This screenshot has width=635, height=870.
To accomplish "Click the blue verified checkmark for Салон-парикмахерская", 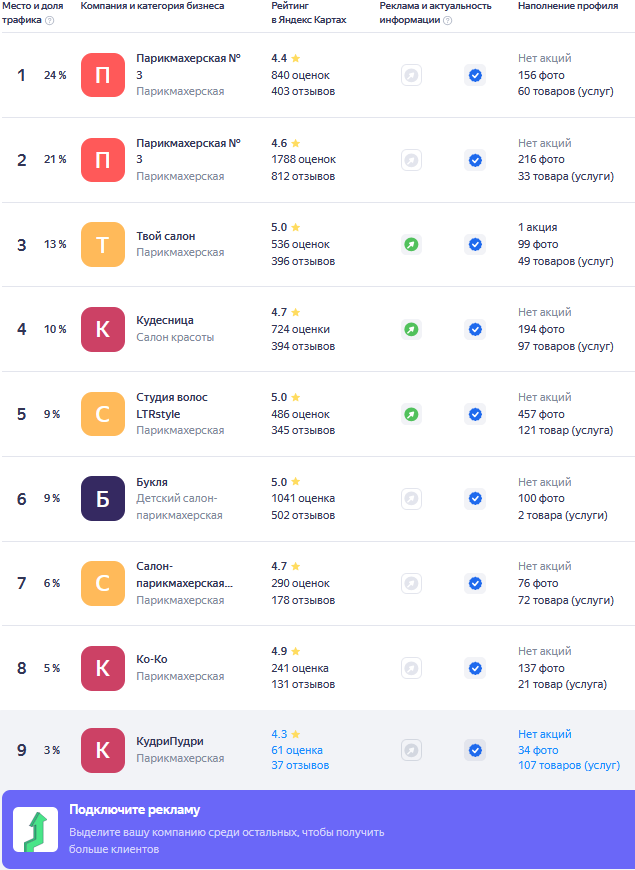I will [x=475, y=583].
